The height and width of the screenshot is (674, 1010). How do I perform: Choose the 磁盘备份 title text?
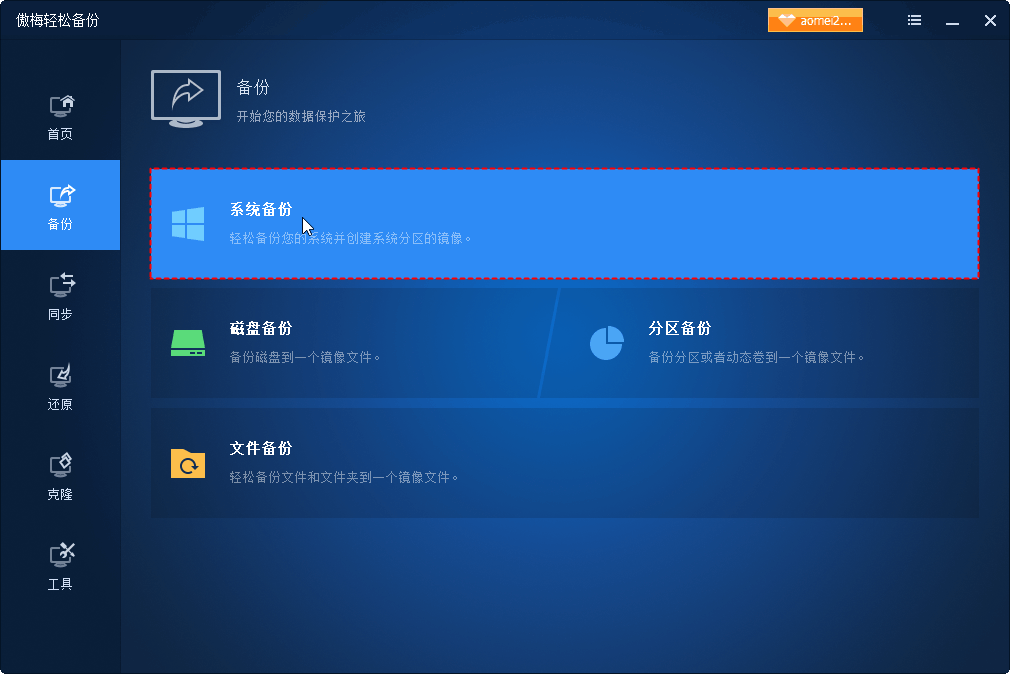261,329
